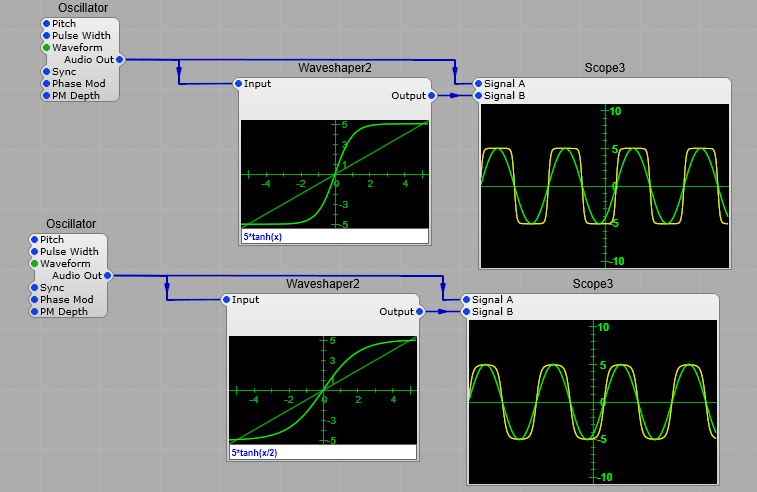Click the Signal A pin on top Scope3

479,84
